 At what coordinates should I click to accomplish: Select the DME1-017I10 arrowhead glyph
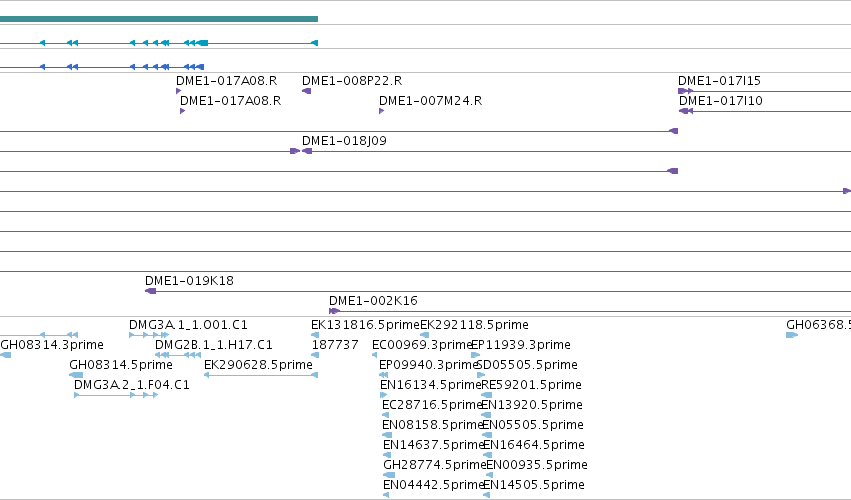[684, 111]
